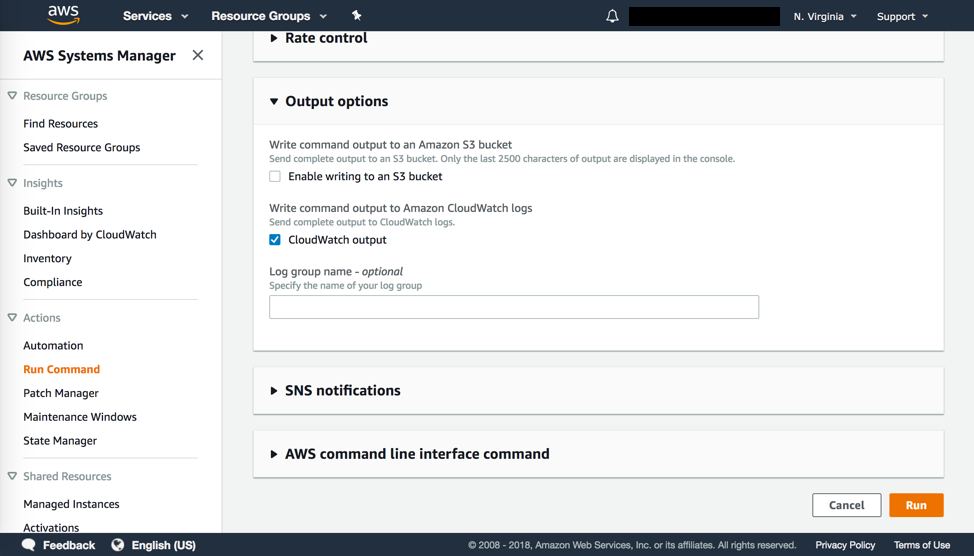The width and height of the screenshot is (974, 556).
Task: Open State Manager
Action: click(x=60, y=440)
